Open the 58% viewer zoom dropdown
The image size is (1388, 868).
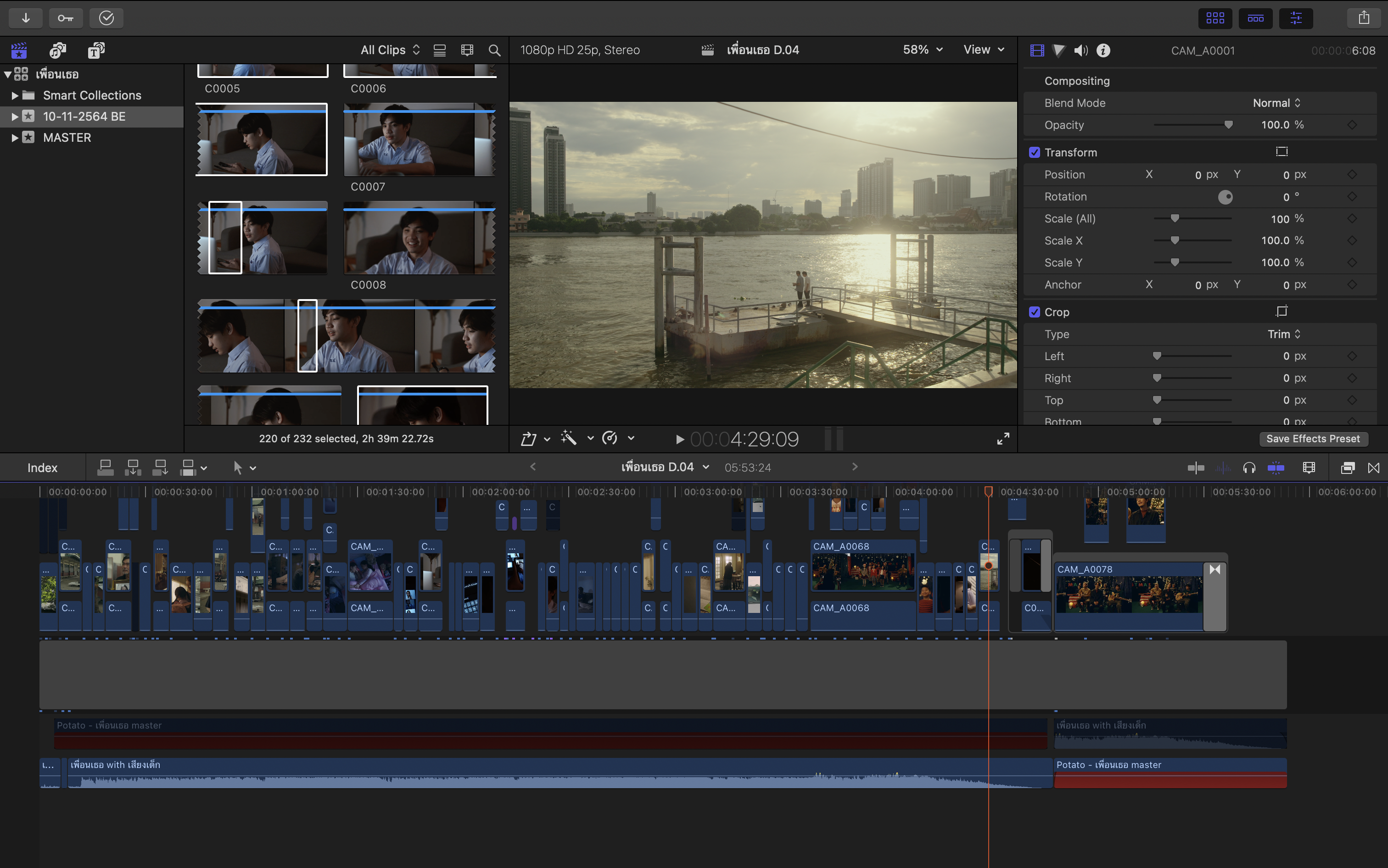point(922,50)
